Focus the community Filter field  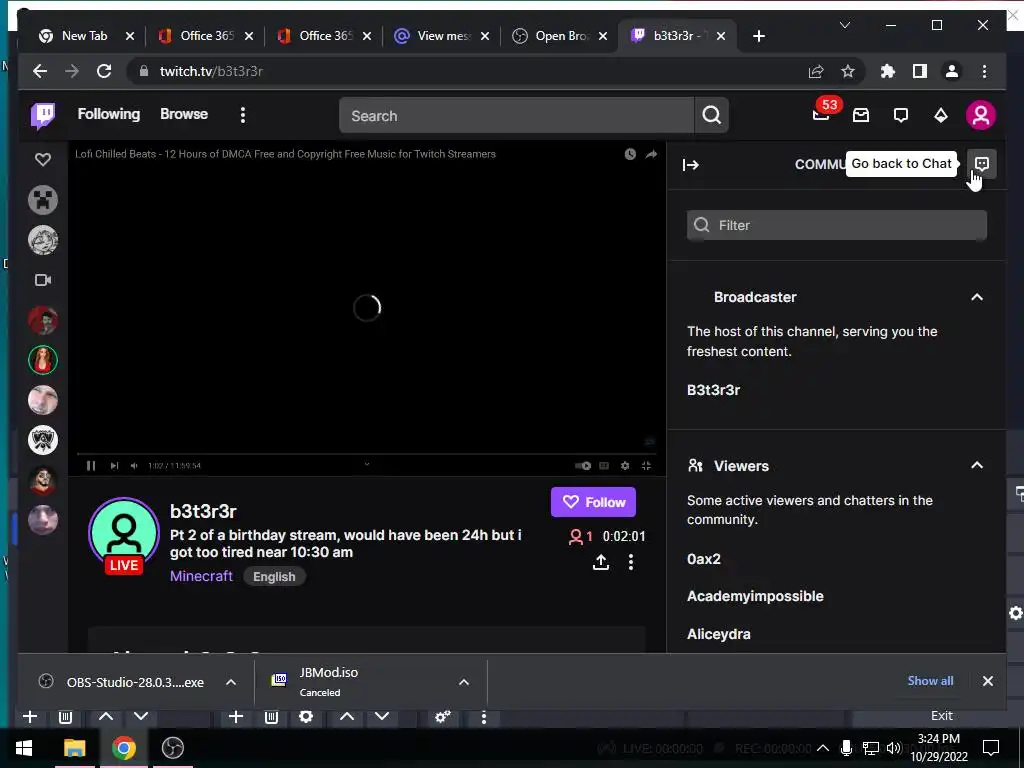pos(837,225)
